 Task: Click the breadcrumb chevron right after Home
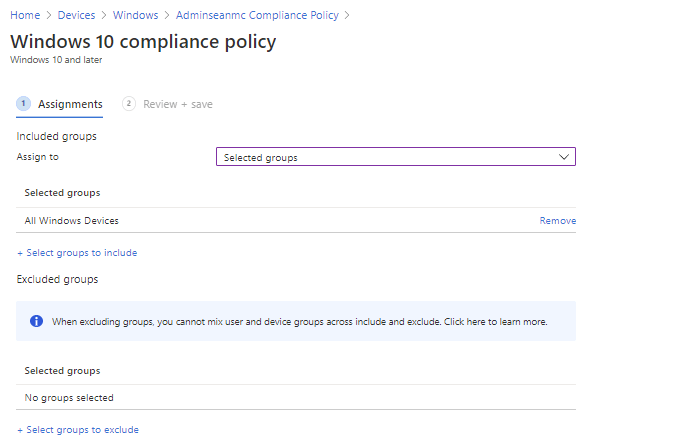[x=48, y=16]
